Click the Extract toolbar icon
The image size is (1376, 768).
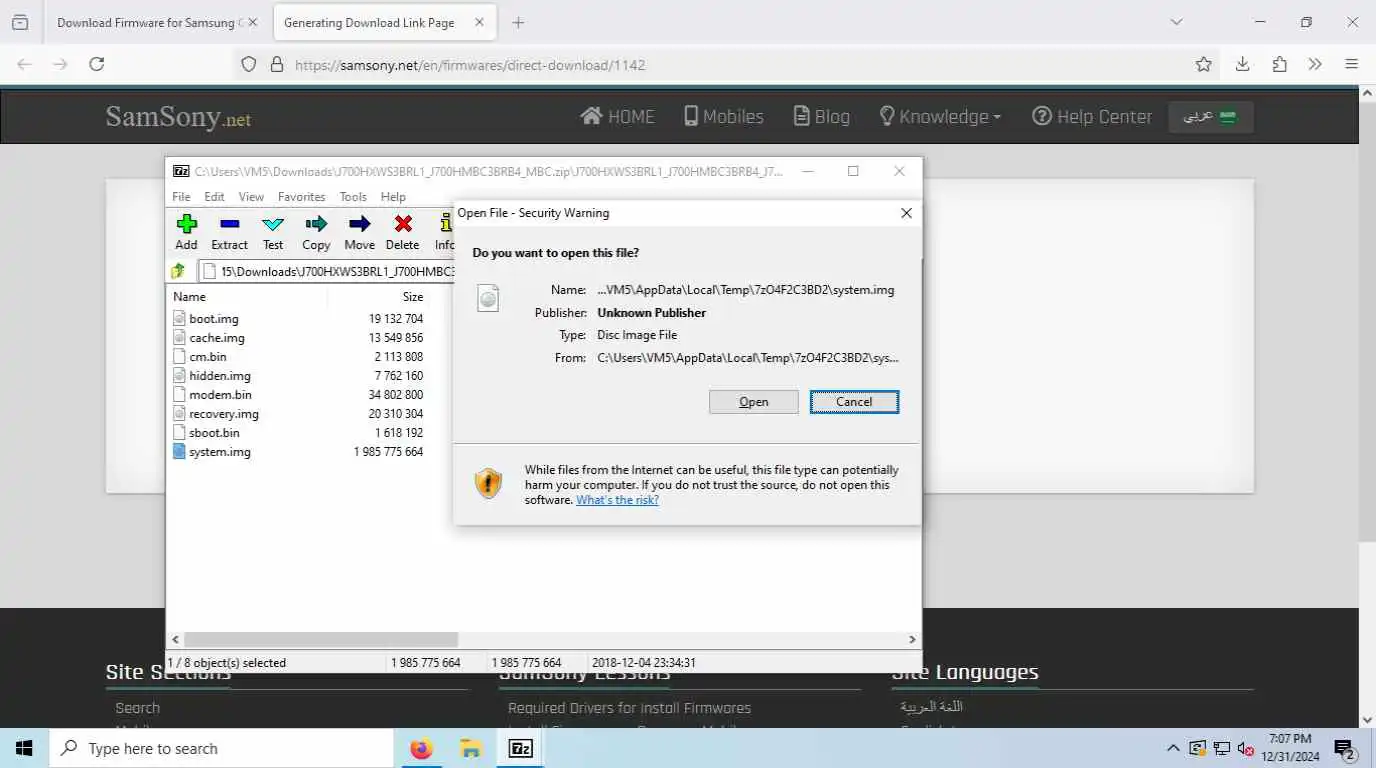[x=229, y=232]
